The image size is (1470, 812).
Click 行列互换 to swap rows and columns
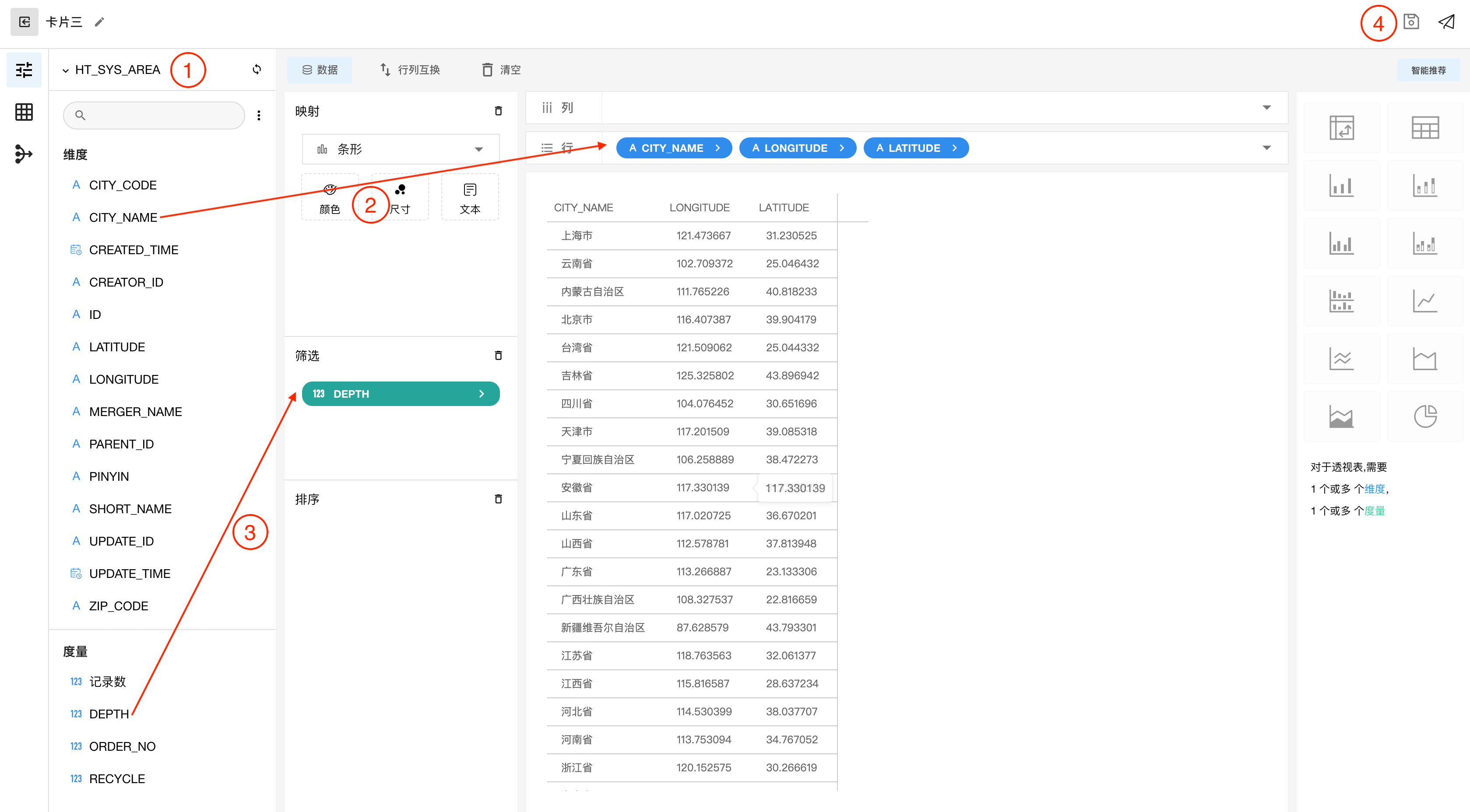click(410, 70)
